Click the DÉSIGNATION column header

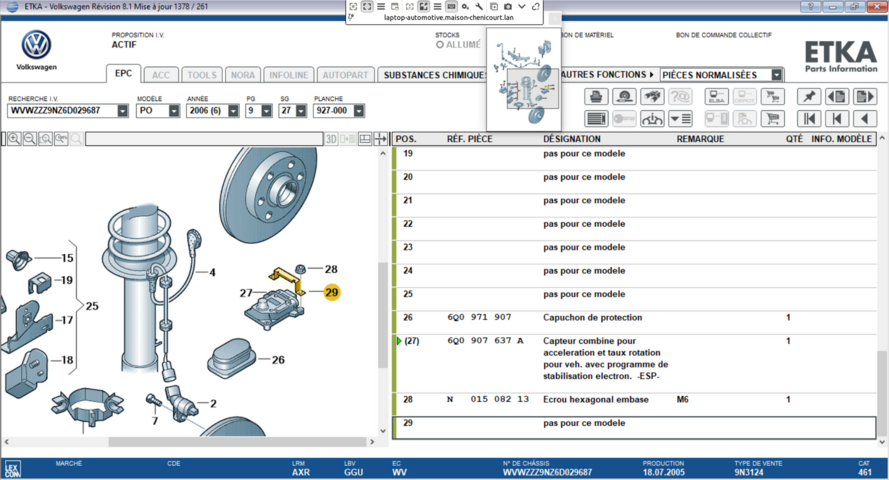[x=572, y=139]
